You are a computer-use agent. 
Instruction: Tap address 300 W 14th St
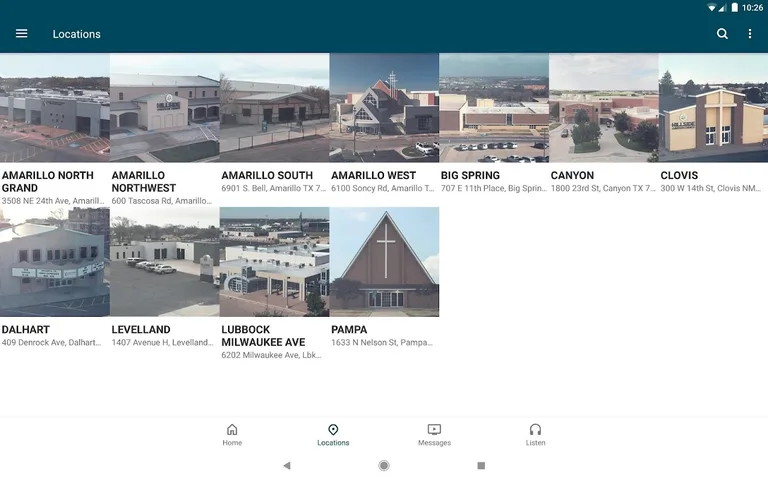point(711,188)
